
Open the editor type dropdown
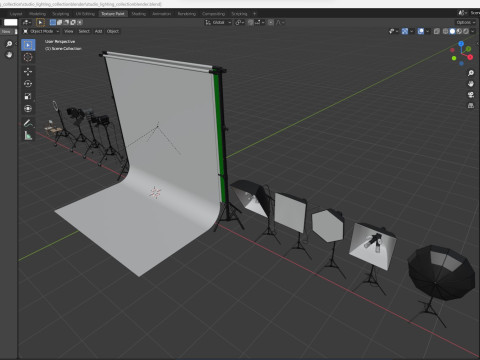[x=26, y=22]
